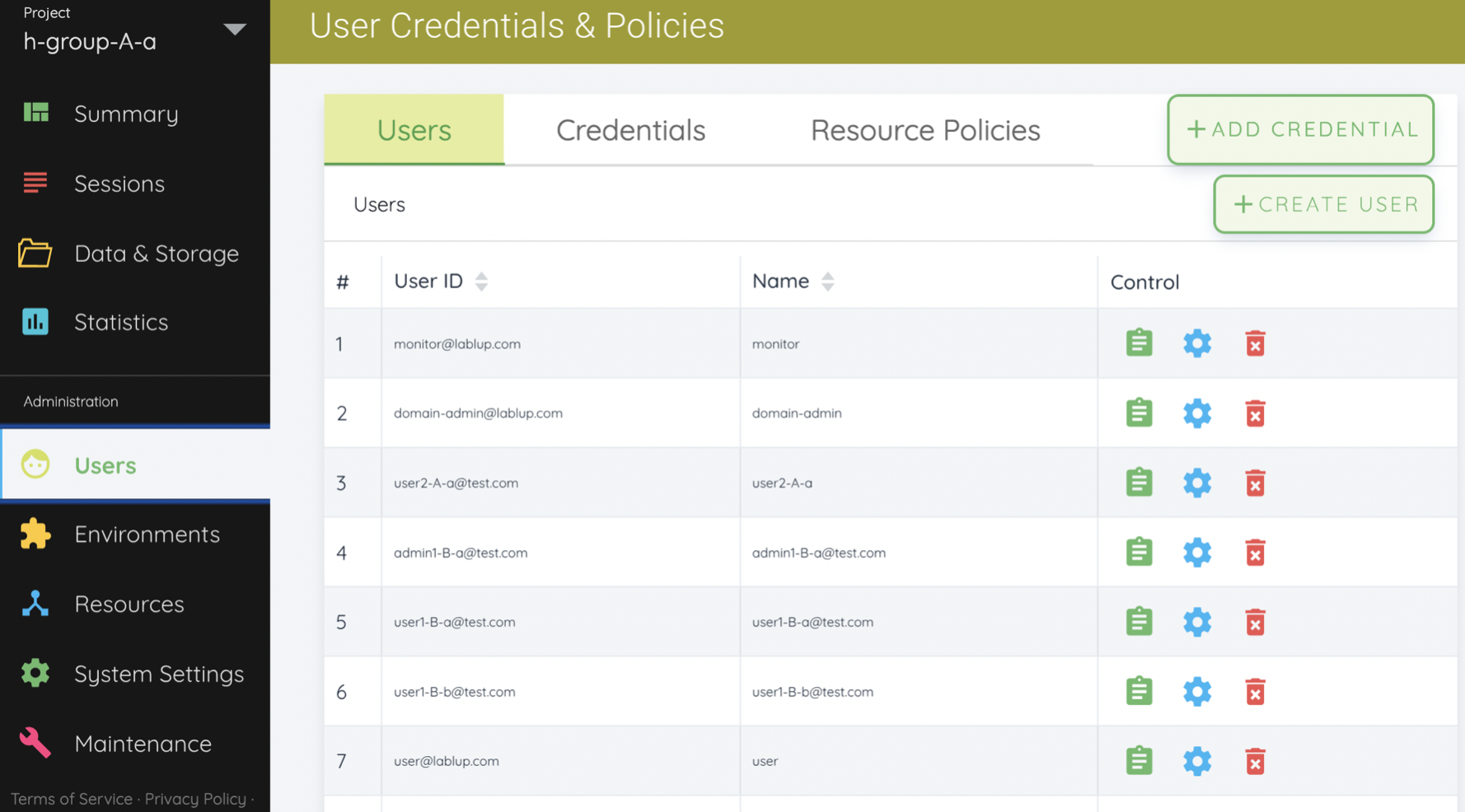Switch to the Users tab
The height and width of the screenshot is (812, 1465).
(414, 129)
